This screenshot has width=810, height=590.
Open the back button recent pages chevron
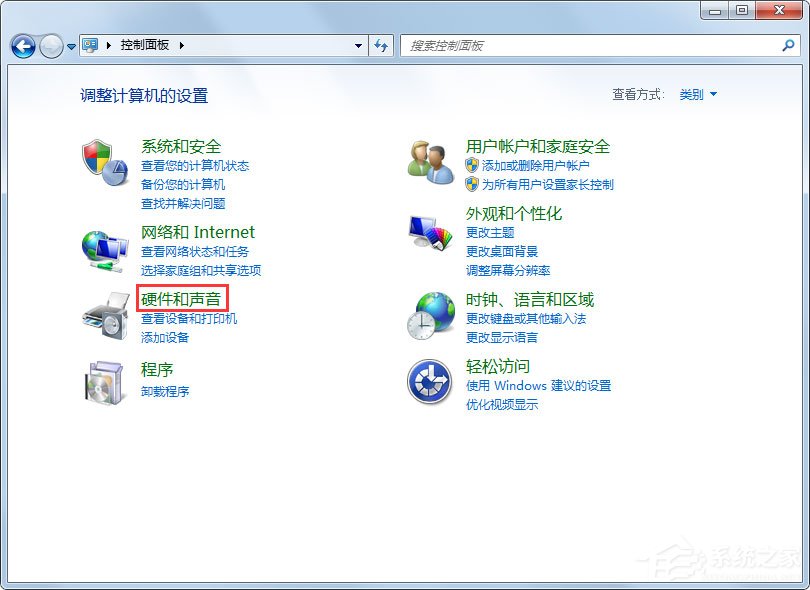tap(70, 46)
